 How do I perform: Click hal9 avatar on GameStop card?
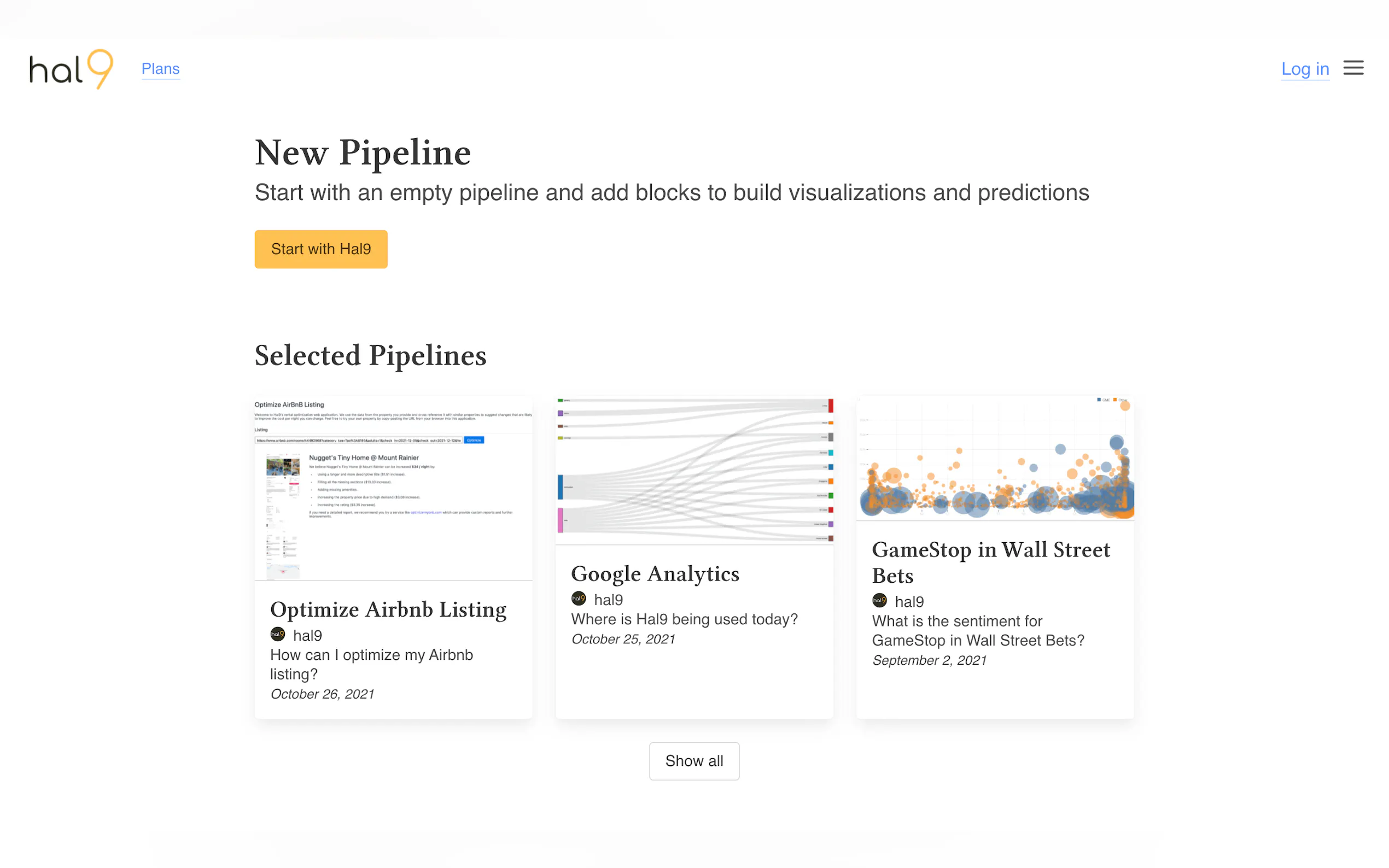tap(879, 601)
